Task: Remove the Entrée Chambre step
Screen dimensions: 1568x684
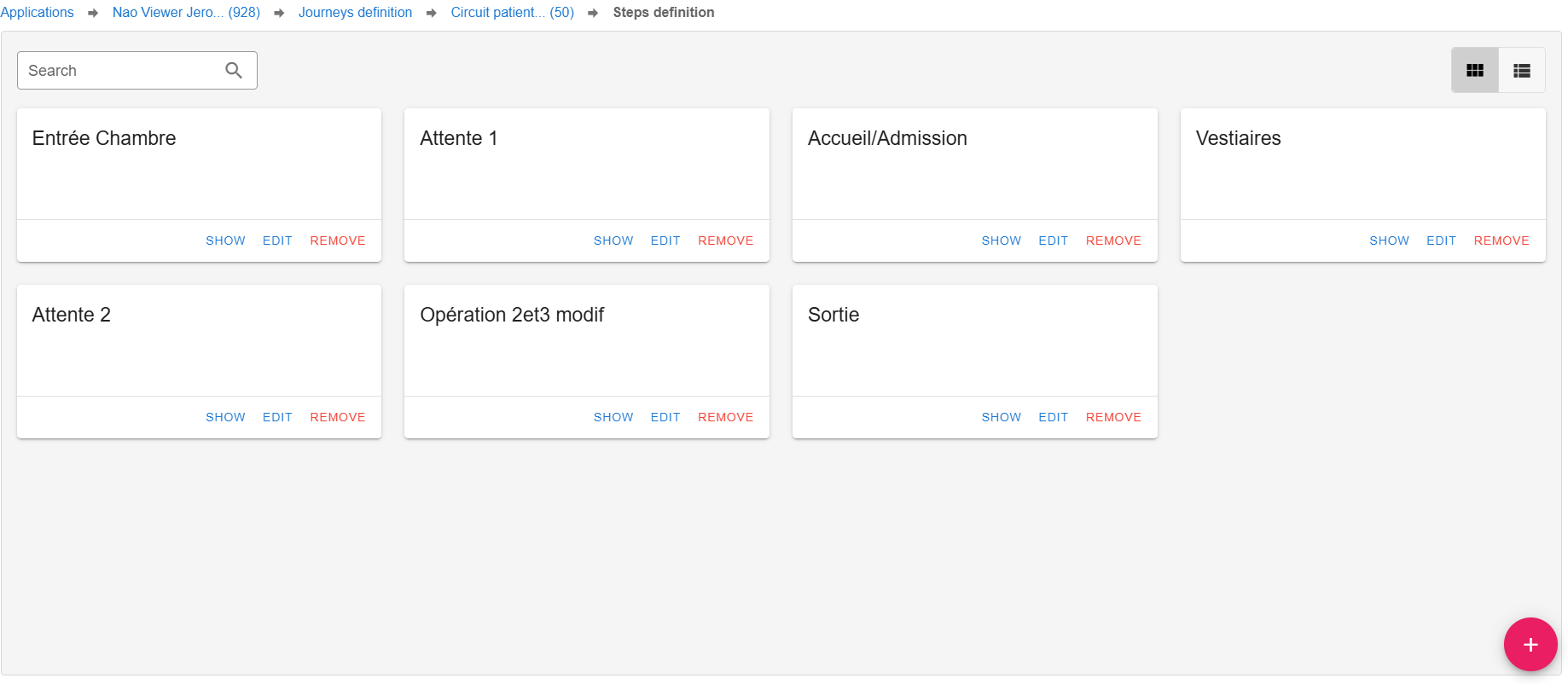Action: [x=337, y=241]
